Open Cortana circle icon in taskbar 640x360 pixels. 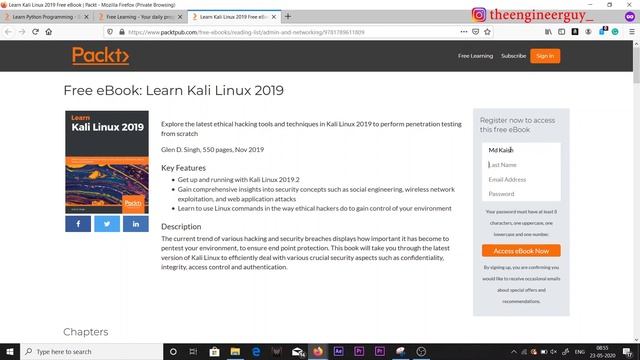pyautogui.click(x=173, y=351)
